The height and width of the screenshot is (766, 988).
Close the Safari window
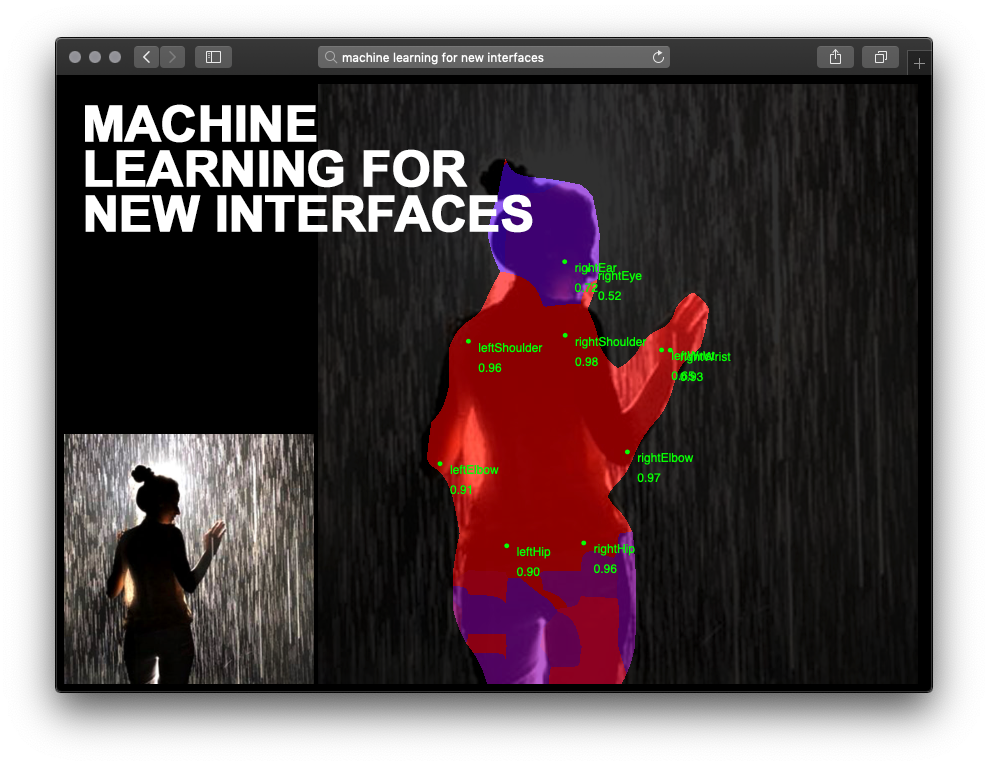75,57
